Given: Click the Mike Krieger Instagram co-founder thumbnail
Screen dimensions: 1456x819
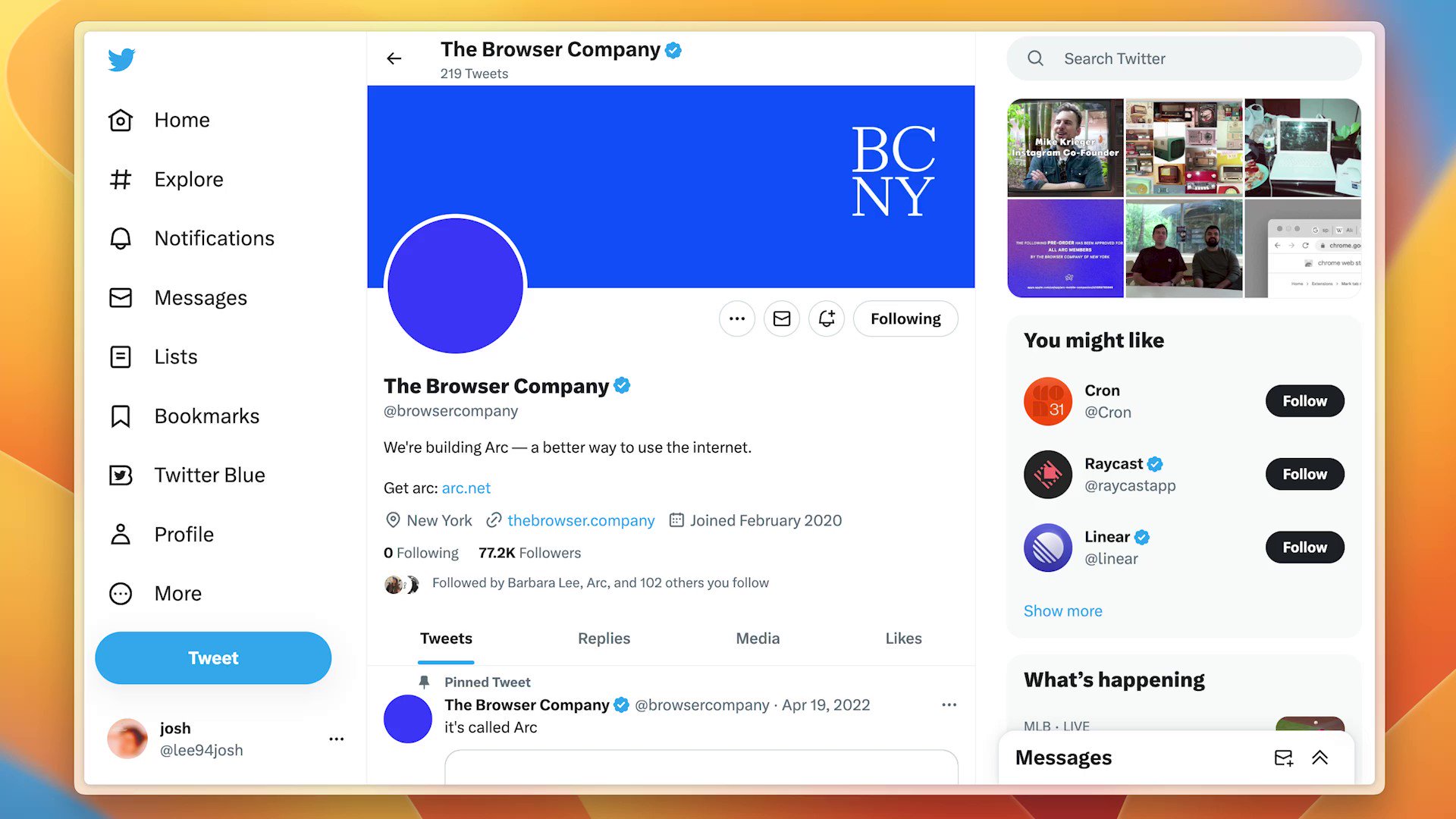Looking at the screenshot, I should (1065, 148).
